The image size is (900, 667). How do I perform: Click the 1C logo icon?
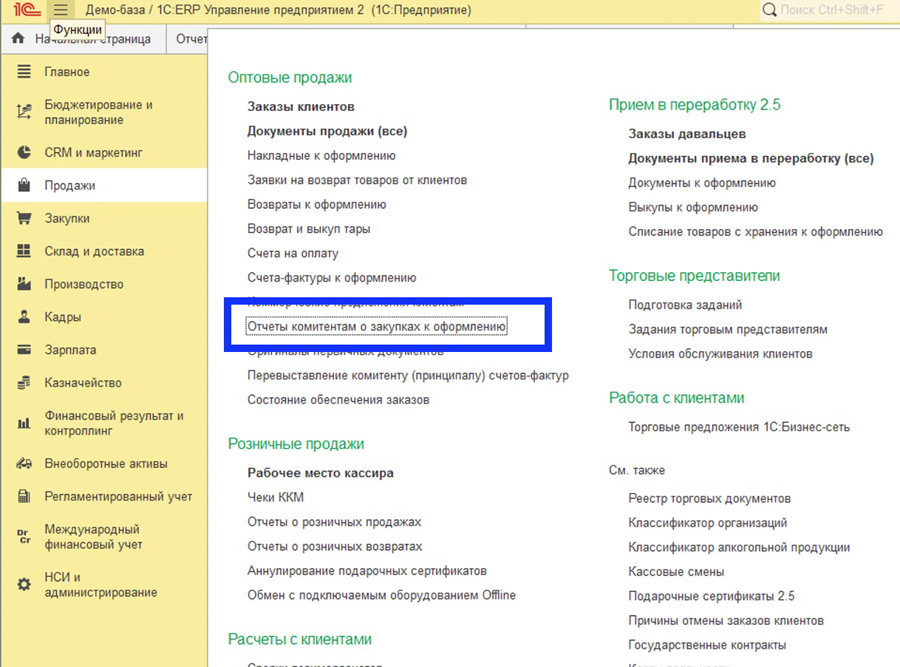[x=25, y=10]
